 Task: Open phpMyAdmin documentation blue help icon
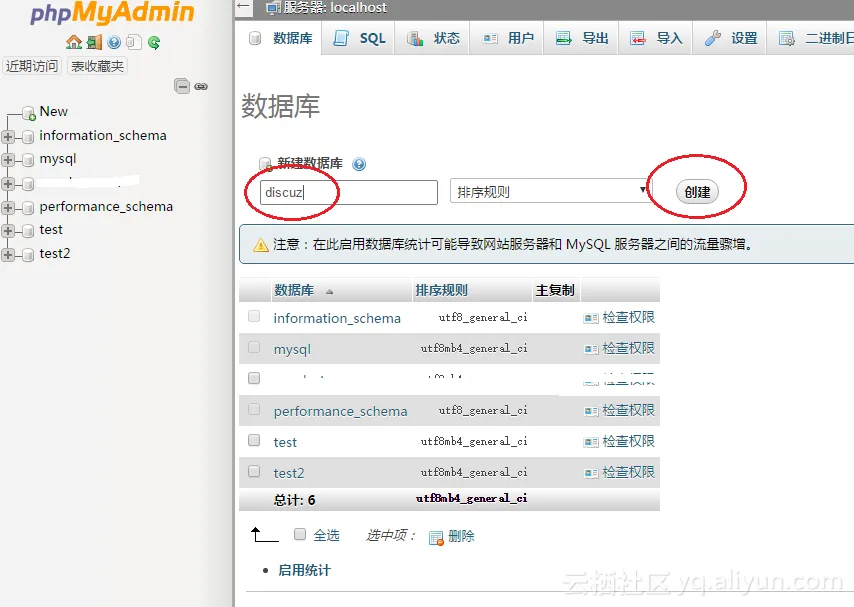pos(114,42)
